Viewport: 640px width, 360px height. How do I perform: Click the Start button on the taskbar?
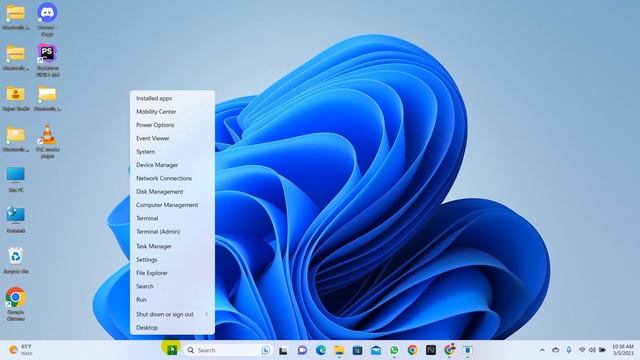(171, 350)
